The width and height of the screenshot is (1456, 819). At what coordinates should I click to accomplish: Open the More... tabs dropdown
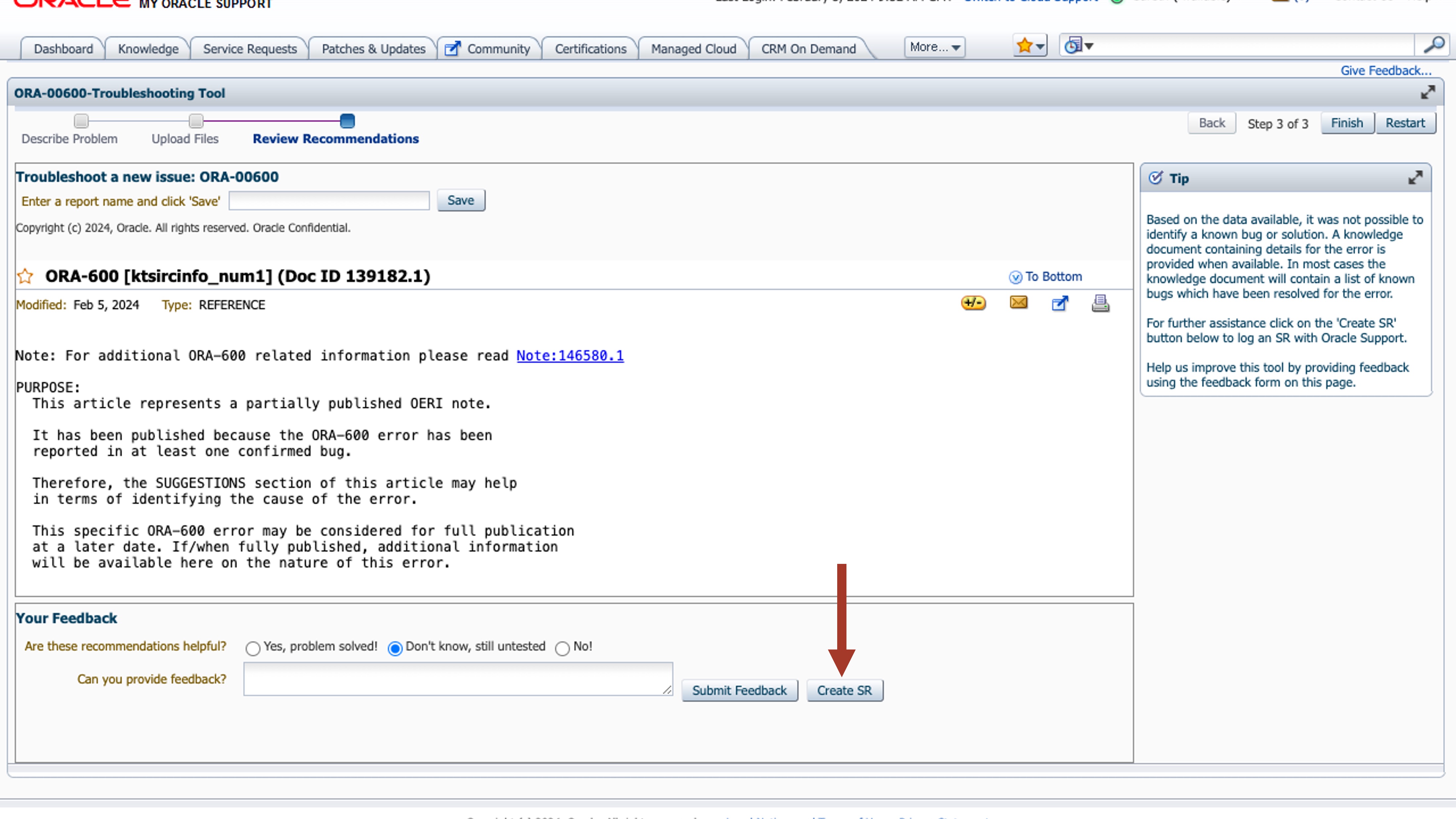tap(934, 47)
